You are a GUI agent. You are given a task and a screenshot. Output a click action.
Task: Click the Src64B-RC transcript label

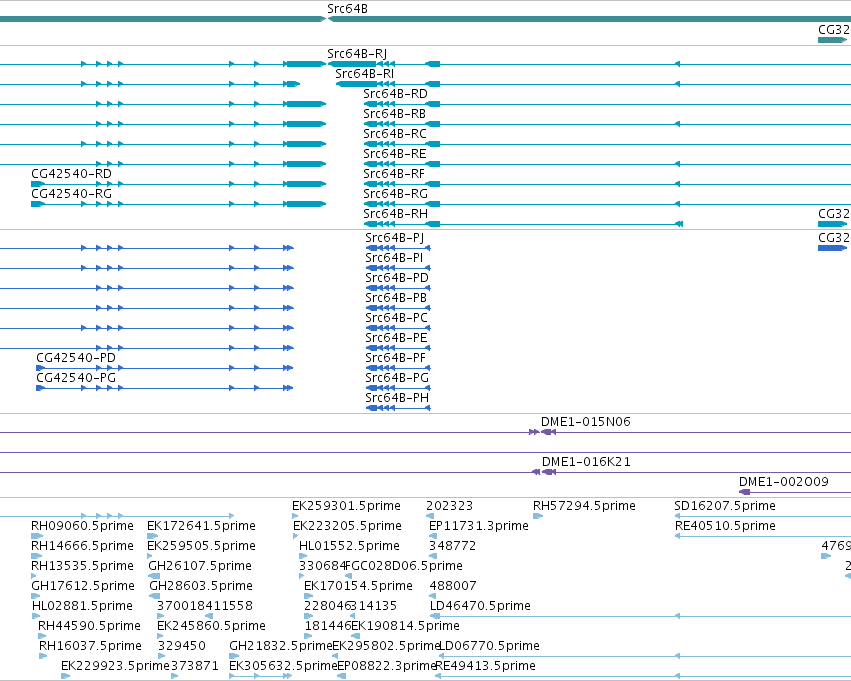[x=395, y=134]
